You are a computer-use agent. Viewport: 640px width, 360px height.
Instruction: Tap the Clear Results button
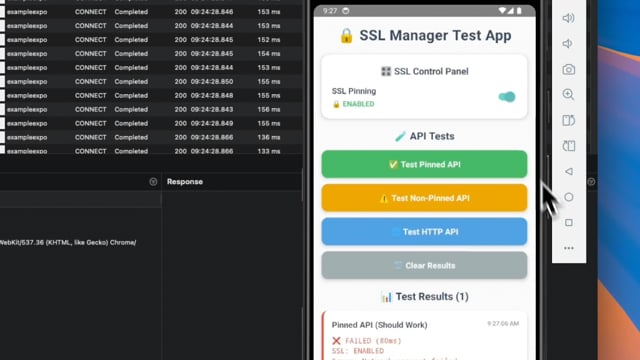click(424, 265)
